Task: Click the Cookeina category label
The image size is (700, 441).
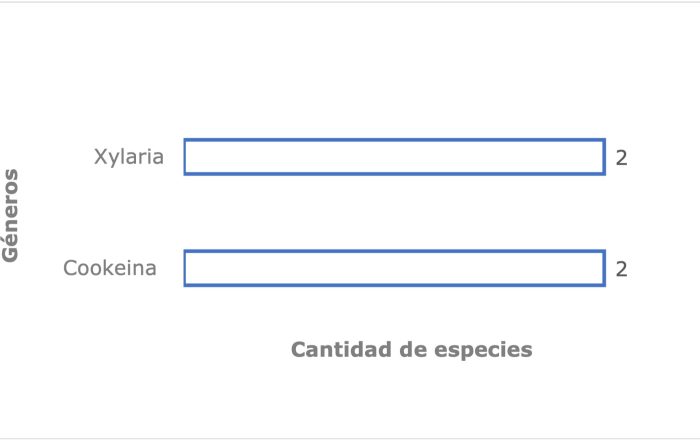Action: pyautogui.click(x=110, y=268)
